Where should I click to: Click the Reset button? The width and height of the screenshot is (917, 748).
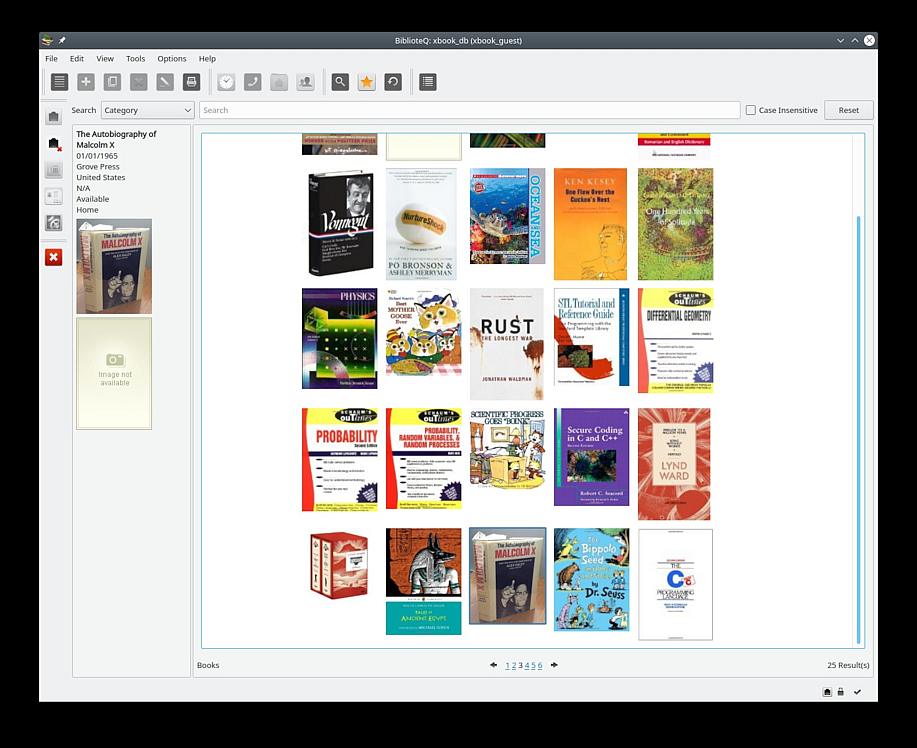pos(849,110)
